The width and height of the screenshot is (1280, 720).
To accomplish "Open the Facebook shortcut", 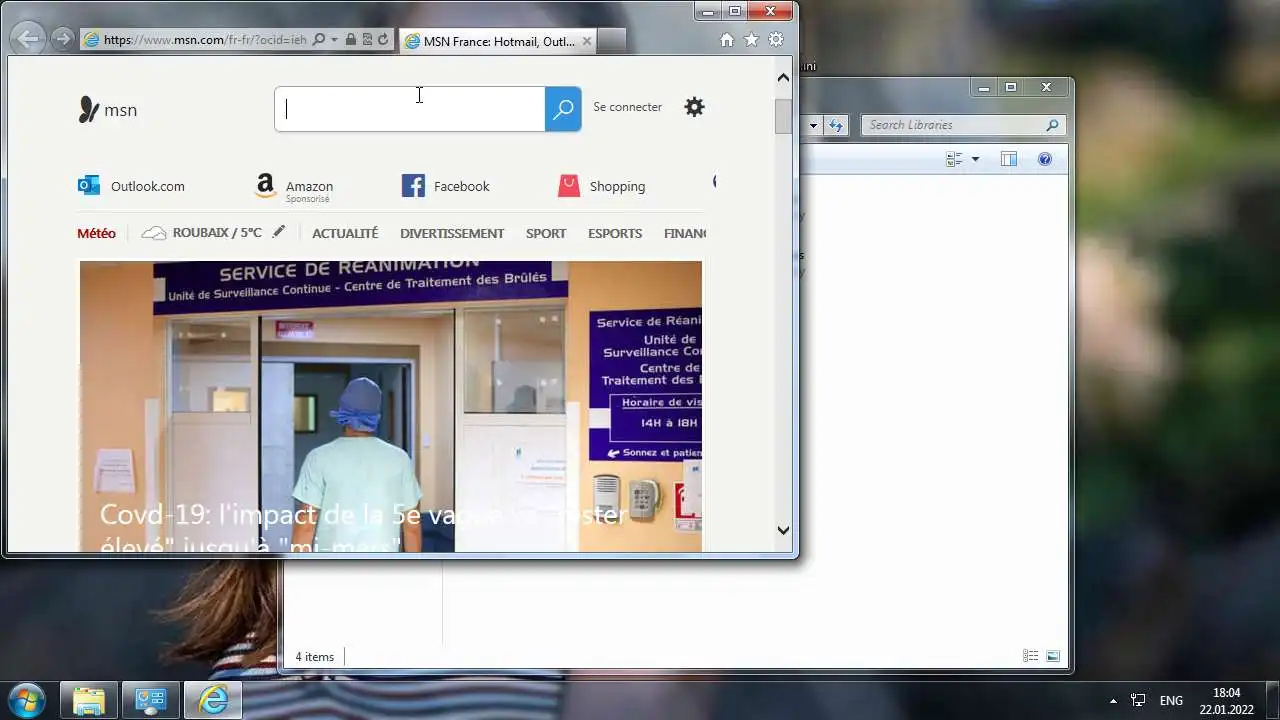I will tap(445, 186).
